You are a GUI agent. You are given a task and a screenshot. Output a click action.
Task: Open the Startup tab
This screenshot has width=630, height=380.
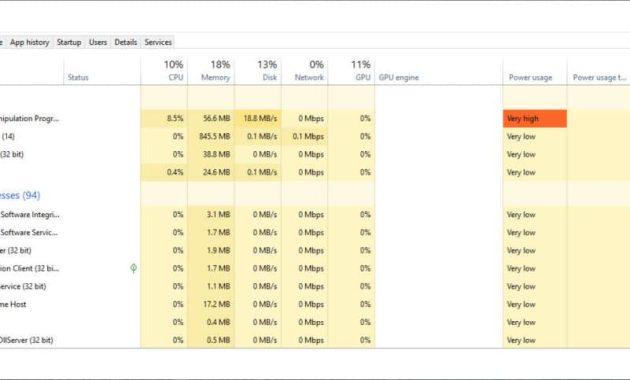(x=69, y=42)
